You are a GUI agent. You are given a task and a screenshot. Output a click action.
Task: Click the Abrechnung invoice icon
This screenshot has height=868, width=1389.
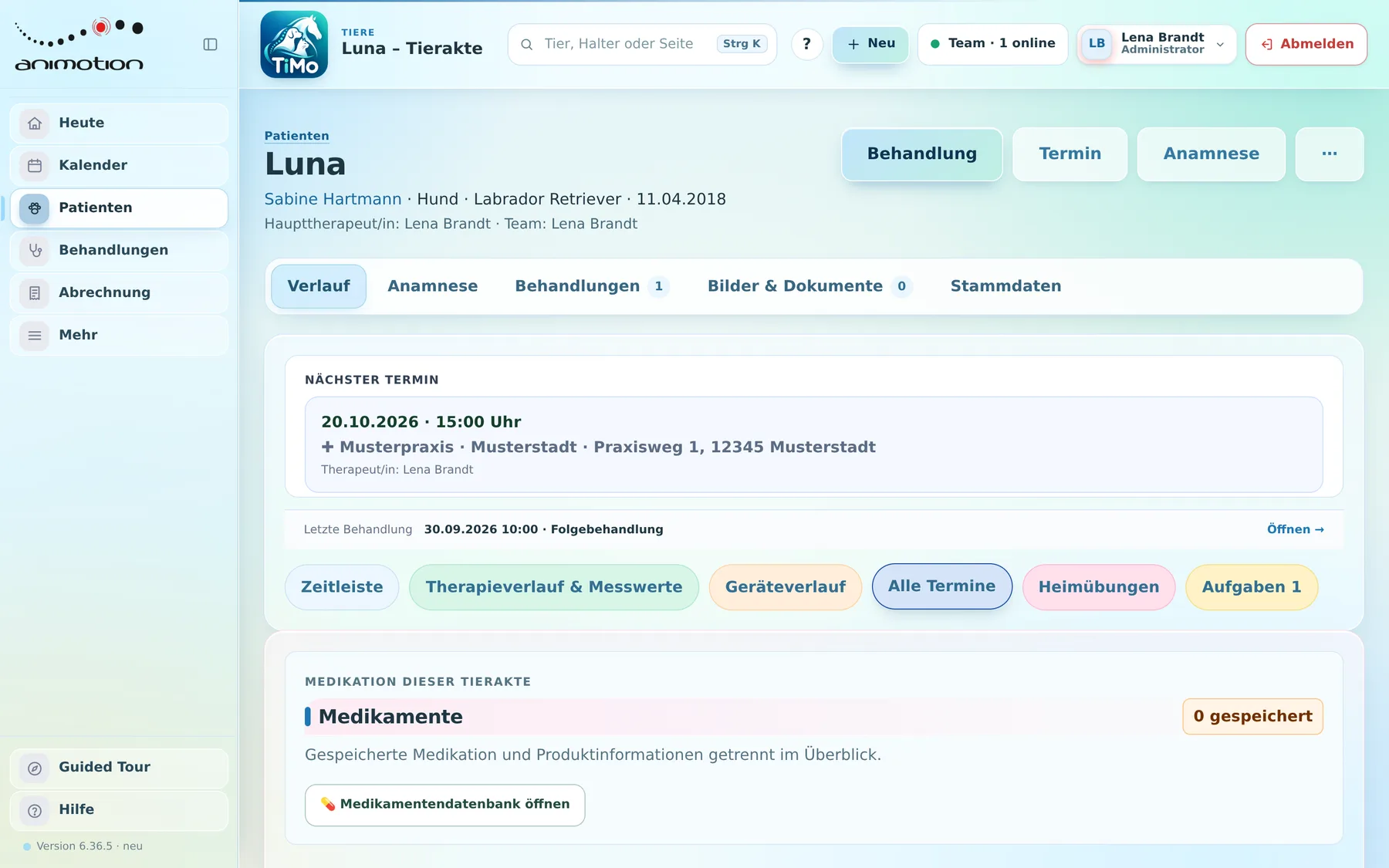click(35, 293)
